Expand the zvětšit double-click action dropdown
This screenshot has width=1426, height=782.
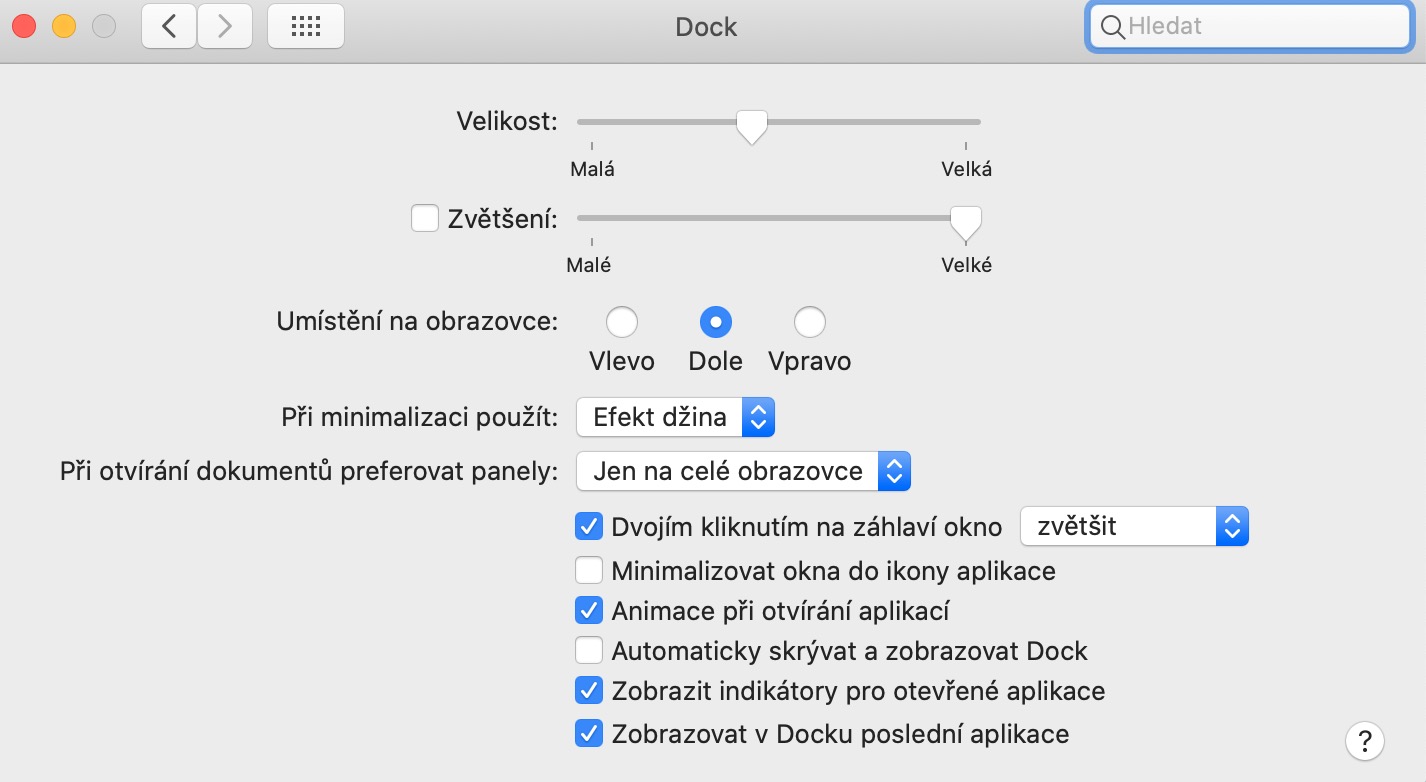coord(1134,526)
